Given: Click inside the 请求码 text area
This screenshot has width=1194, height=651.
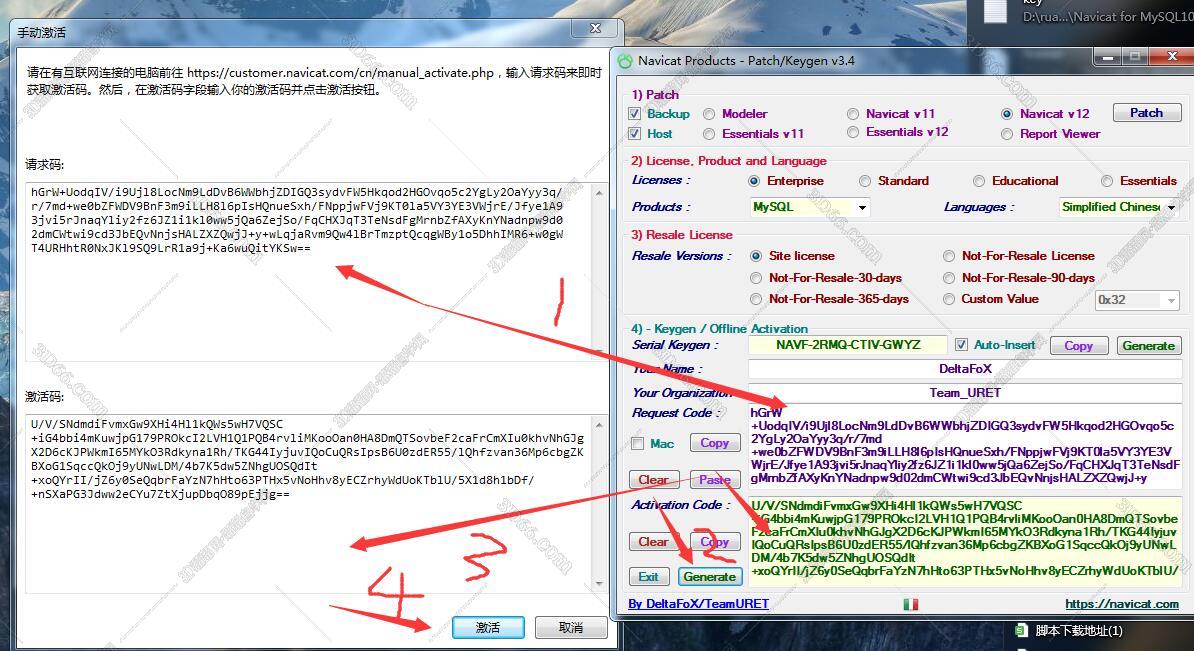Looking at the screenshot, I should pos(309,271).
